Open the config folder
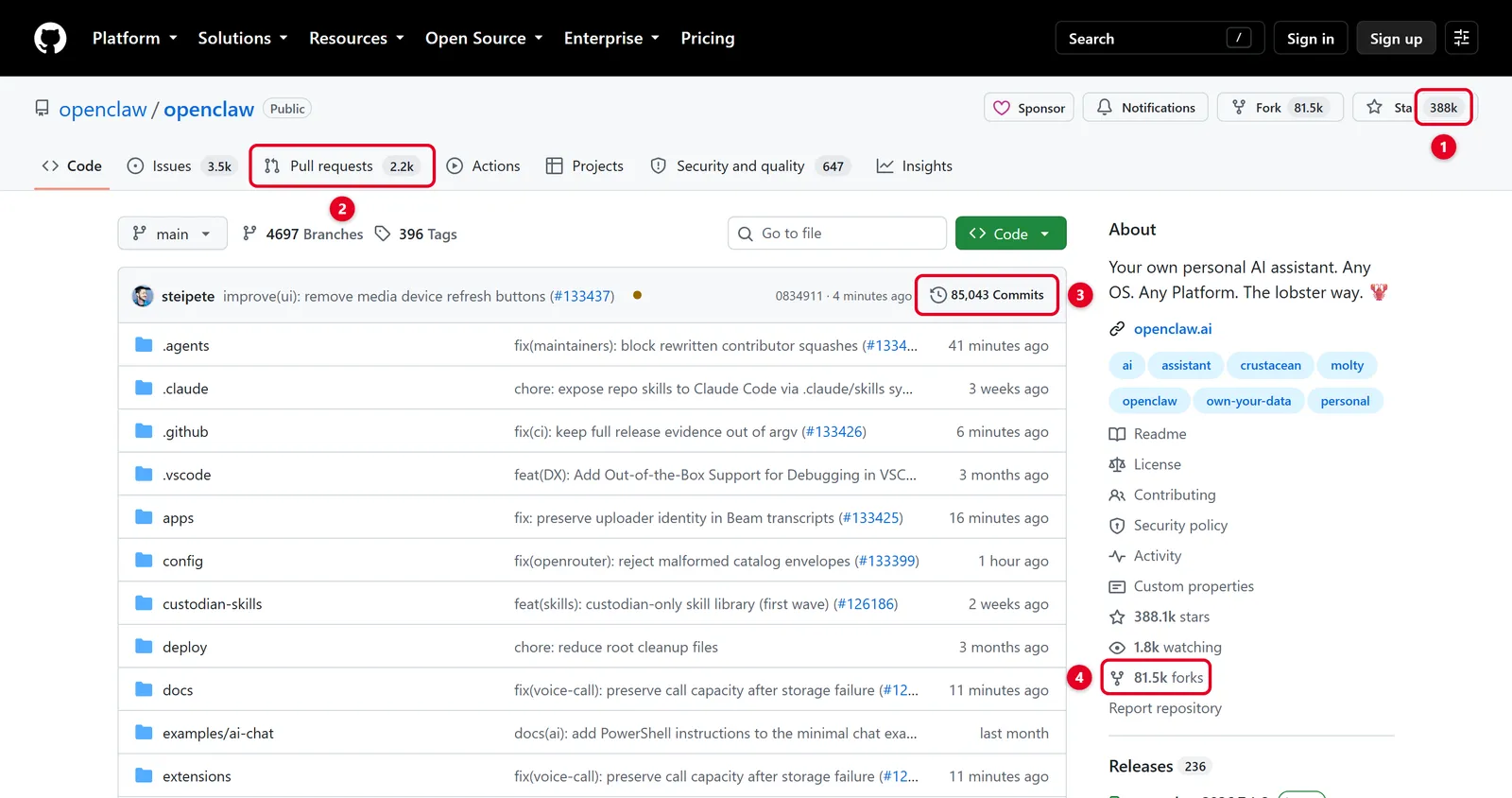The height and width of the screenshot is (798, 1512). [182, 561]
